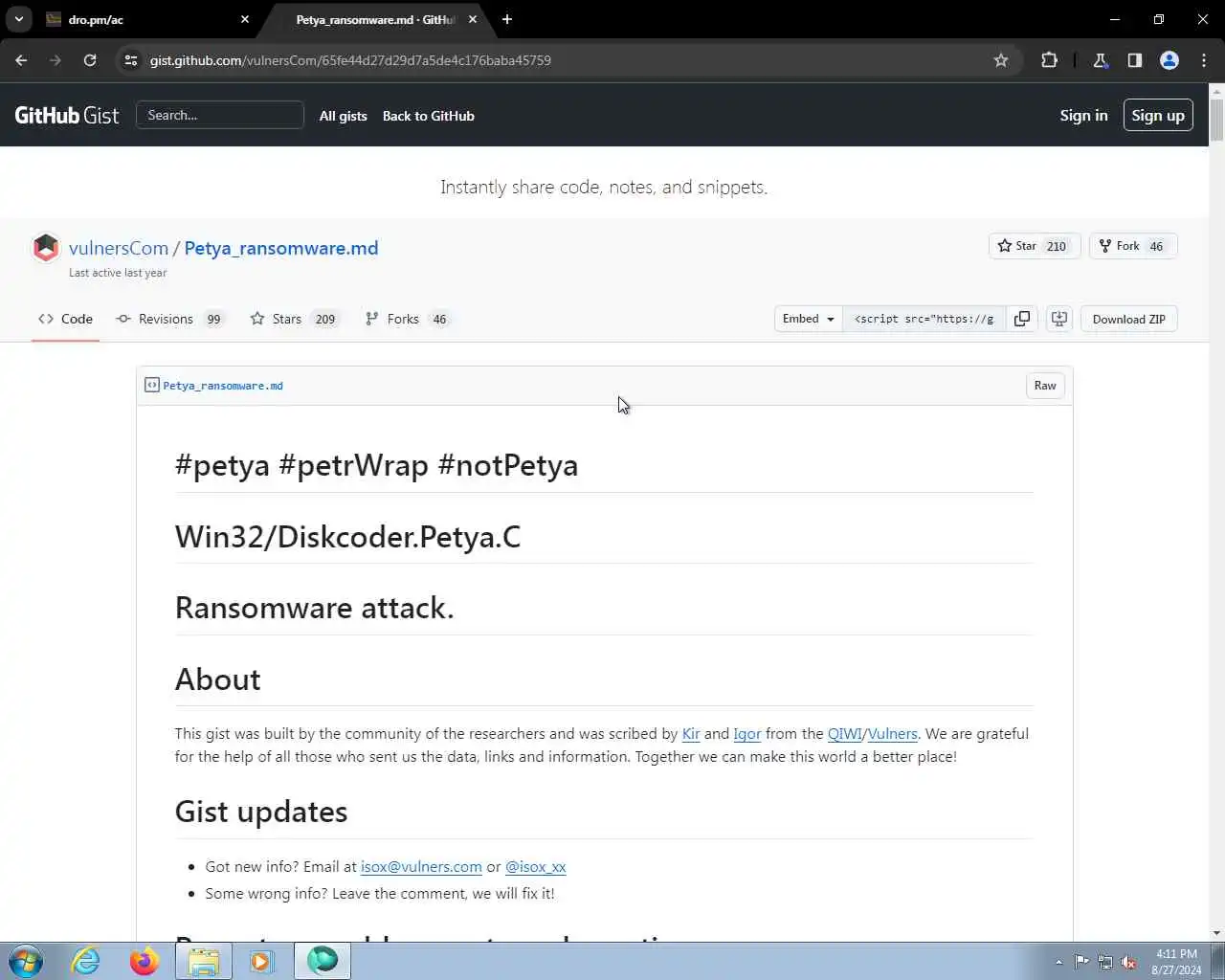Viewport: 1225px width, 980px height.
Task: Click the embed script URL field
Action: 924,319
